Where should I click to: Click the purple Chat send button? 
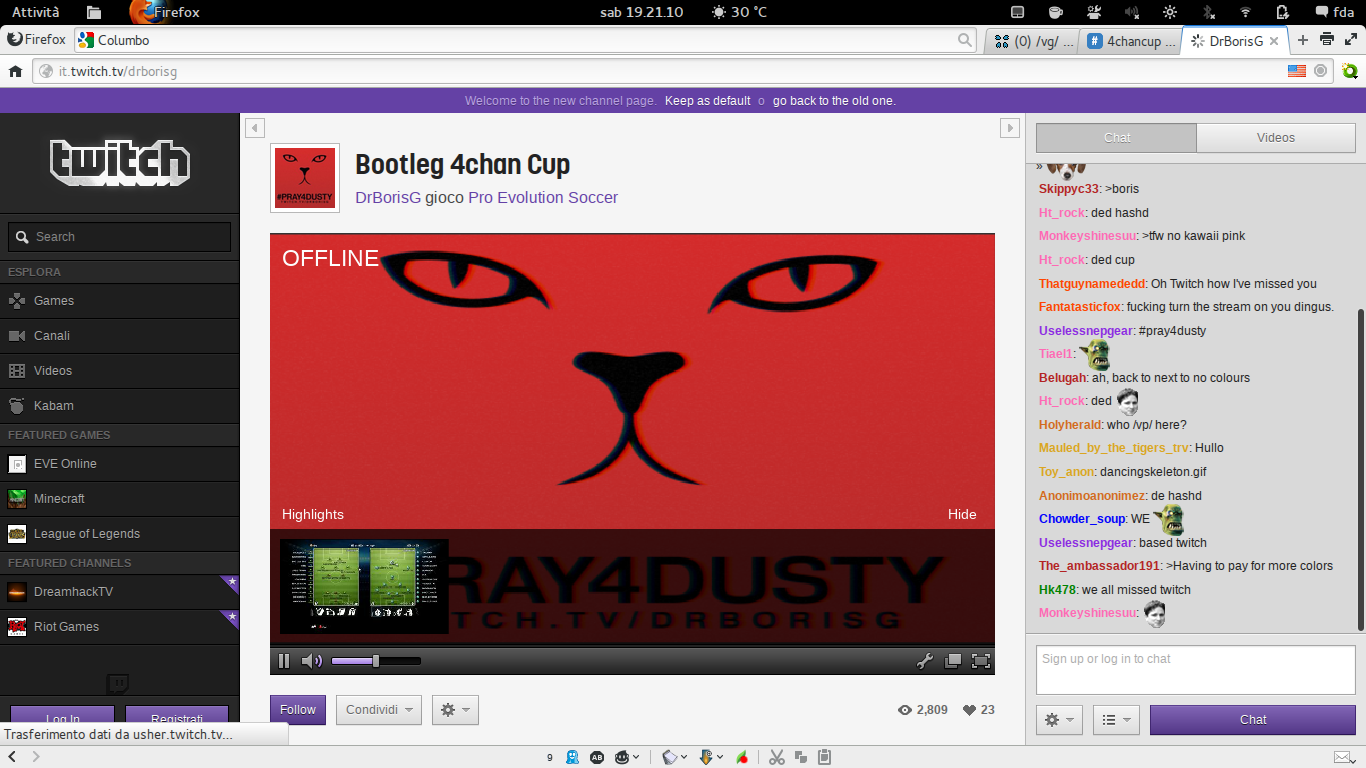pos(1253,720)
